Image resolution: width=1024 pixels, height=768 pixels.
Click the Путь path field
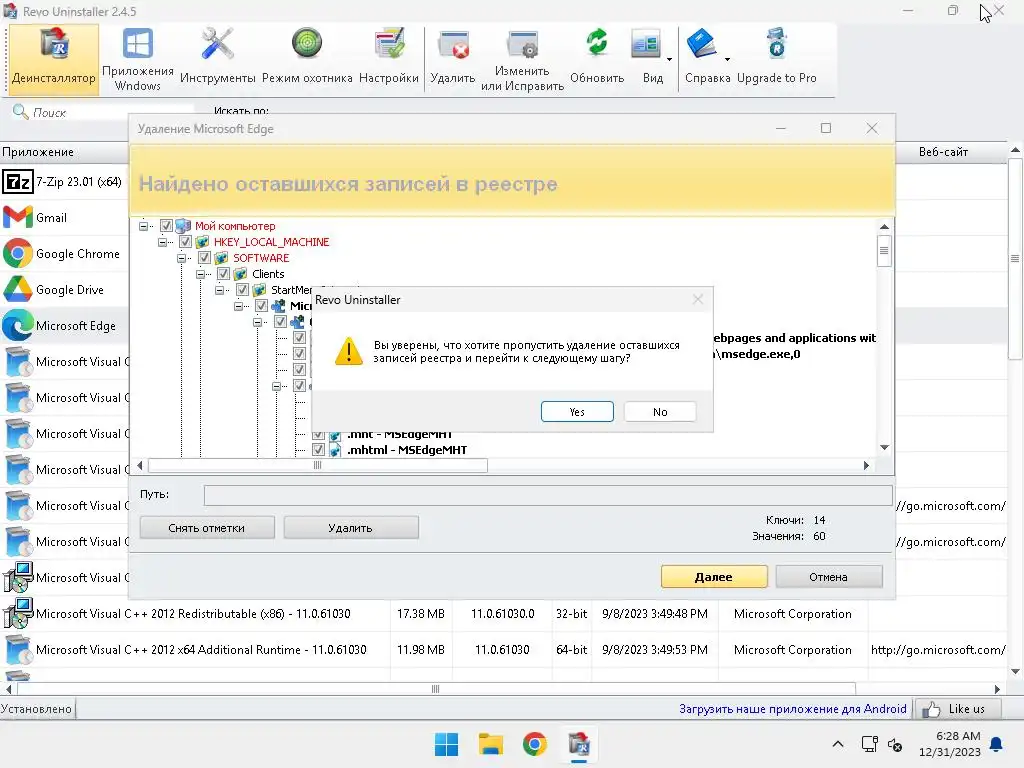(x=548, y=495)
